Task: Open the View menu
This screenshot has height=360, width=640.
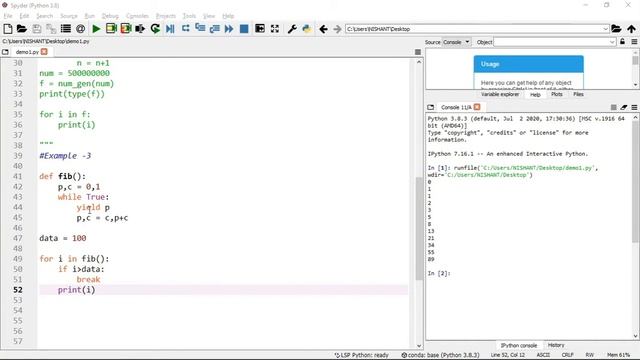Action: pyautogui.click(x=209, y=16)
